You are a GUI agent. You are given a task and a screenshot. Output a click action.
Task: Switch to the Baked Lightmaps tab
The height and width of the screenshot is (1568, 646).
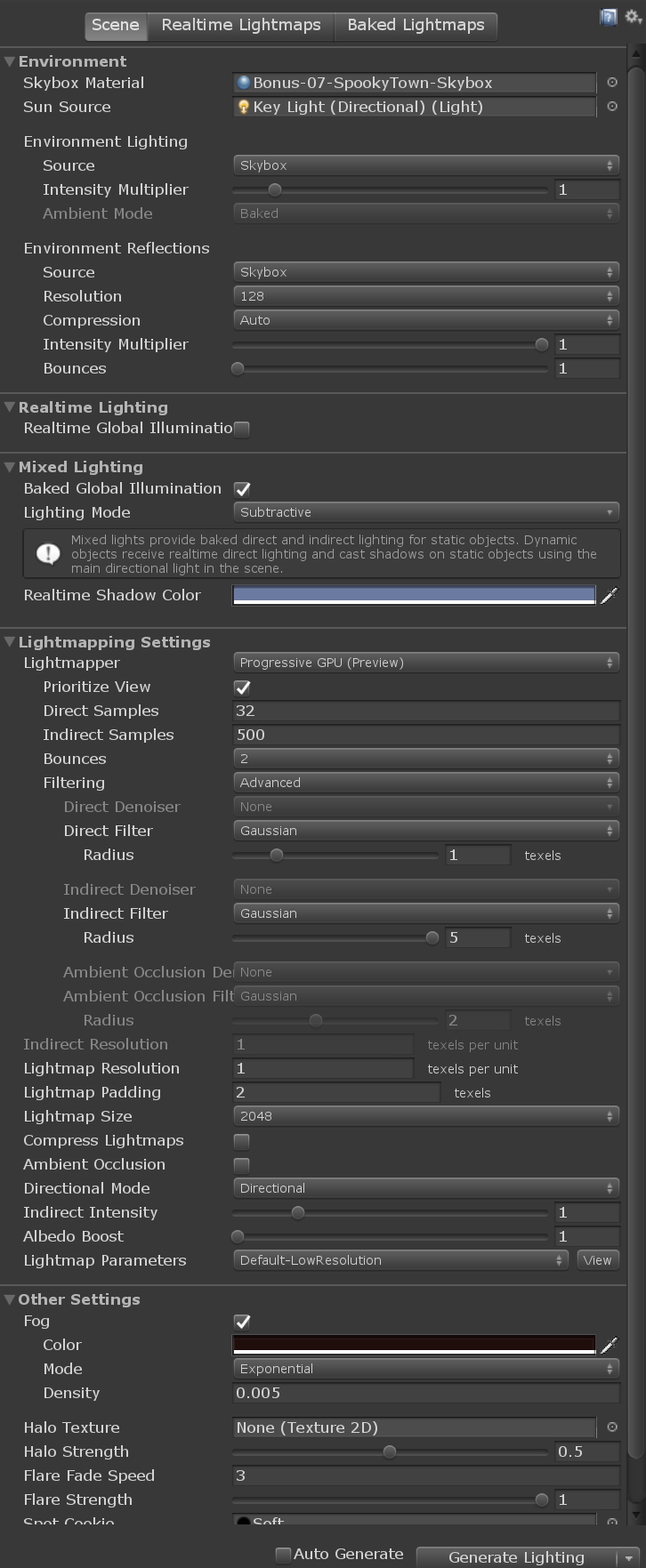click(x=416, y=25)
